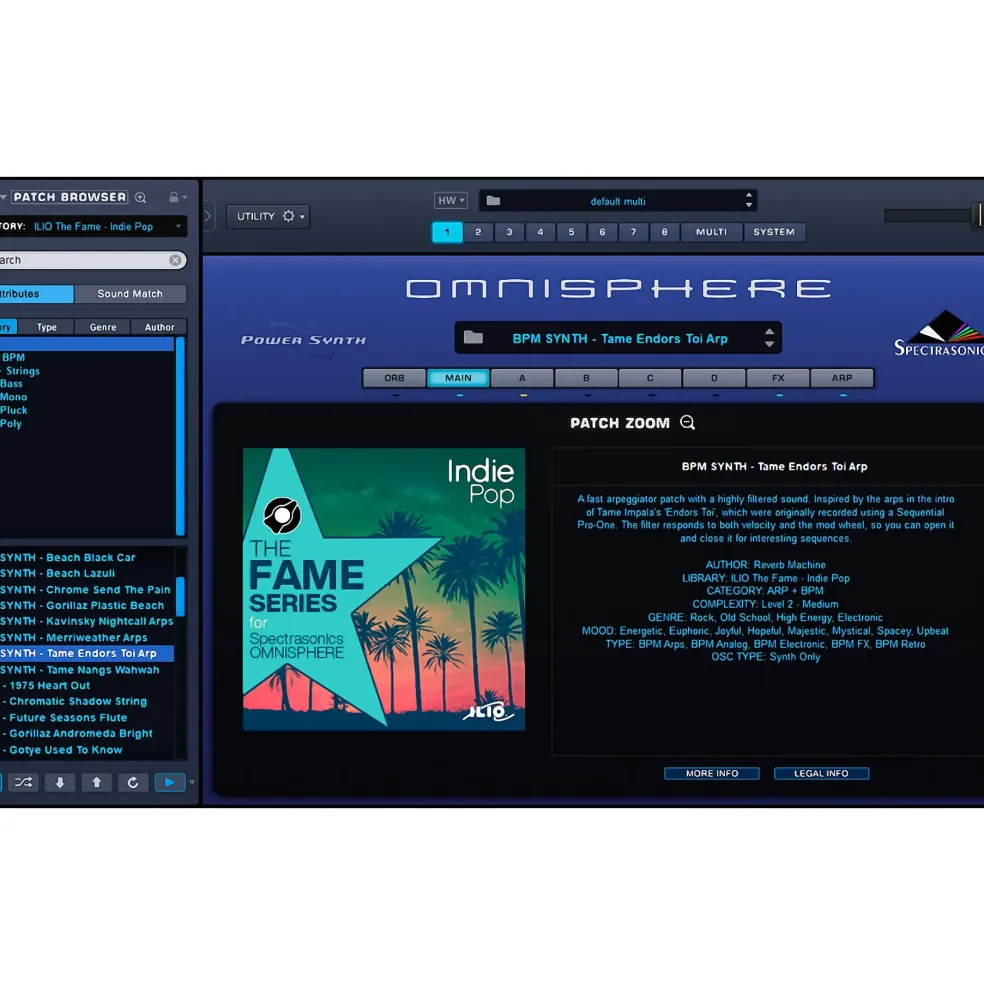Select patch Gotye Used To Know
Viewport: 984px width, 985px height.
coord(87,749)
